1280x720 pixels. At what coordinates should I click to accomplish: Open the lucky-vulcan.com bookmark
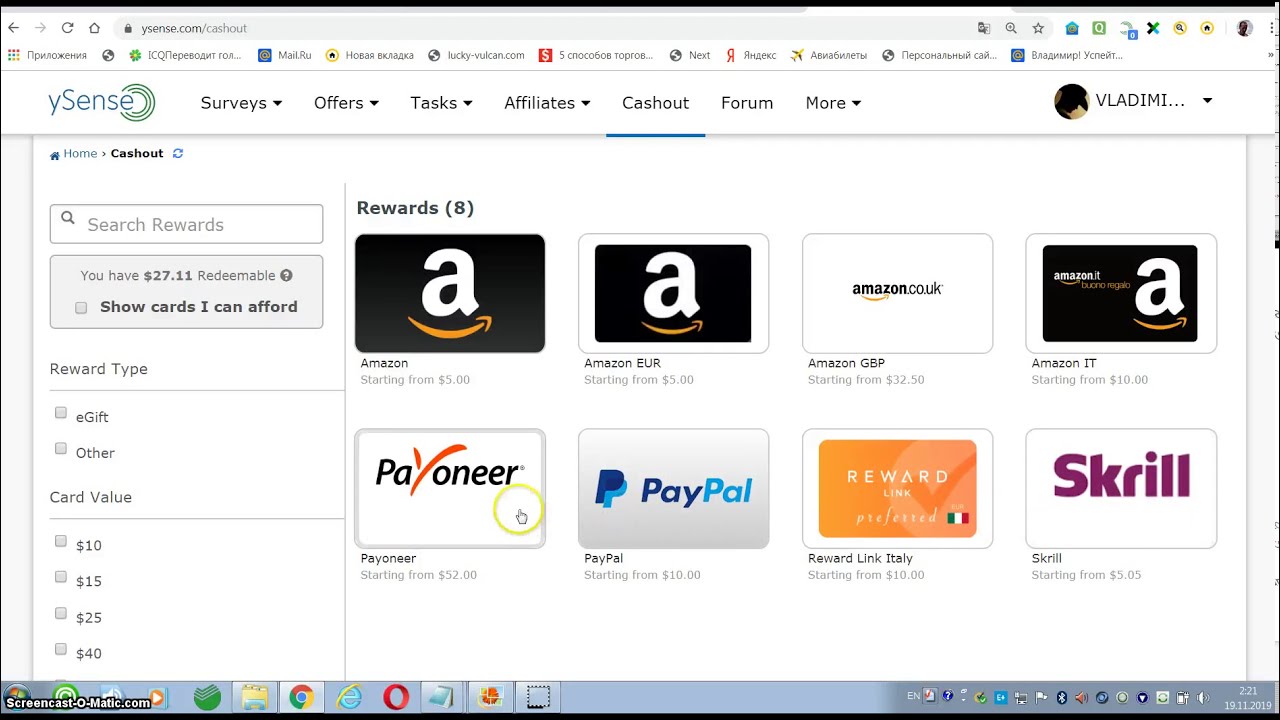pos(476,55)
